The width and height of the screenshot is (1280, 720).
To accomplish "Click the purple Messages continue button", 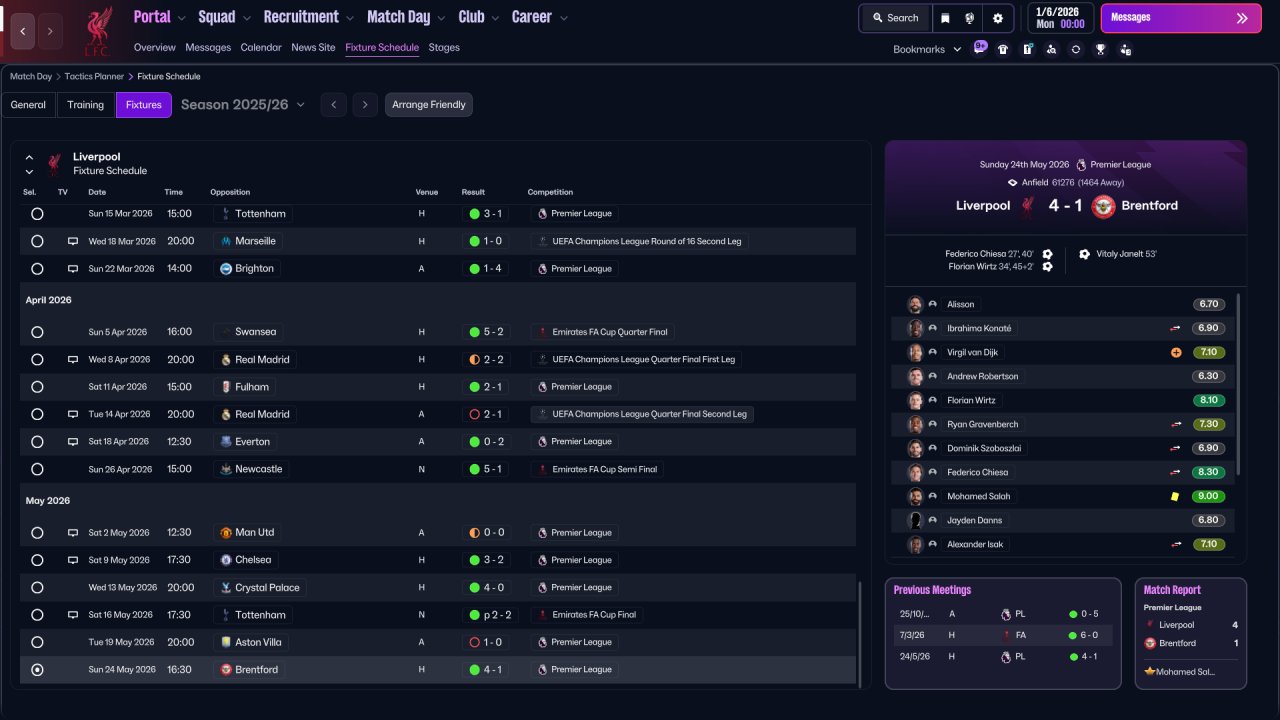I will tap(1181, 18).
